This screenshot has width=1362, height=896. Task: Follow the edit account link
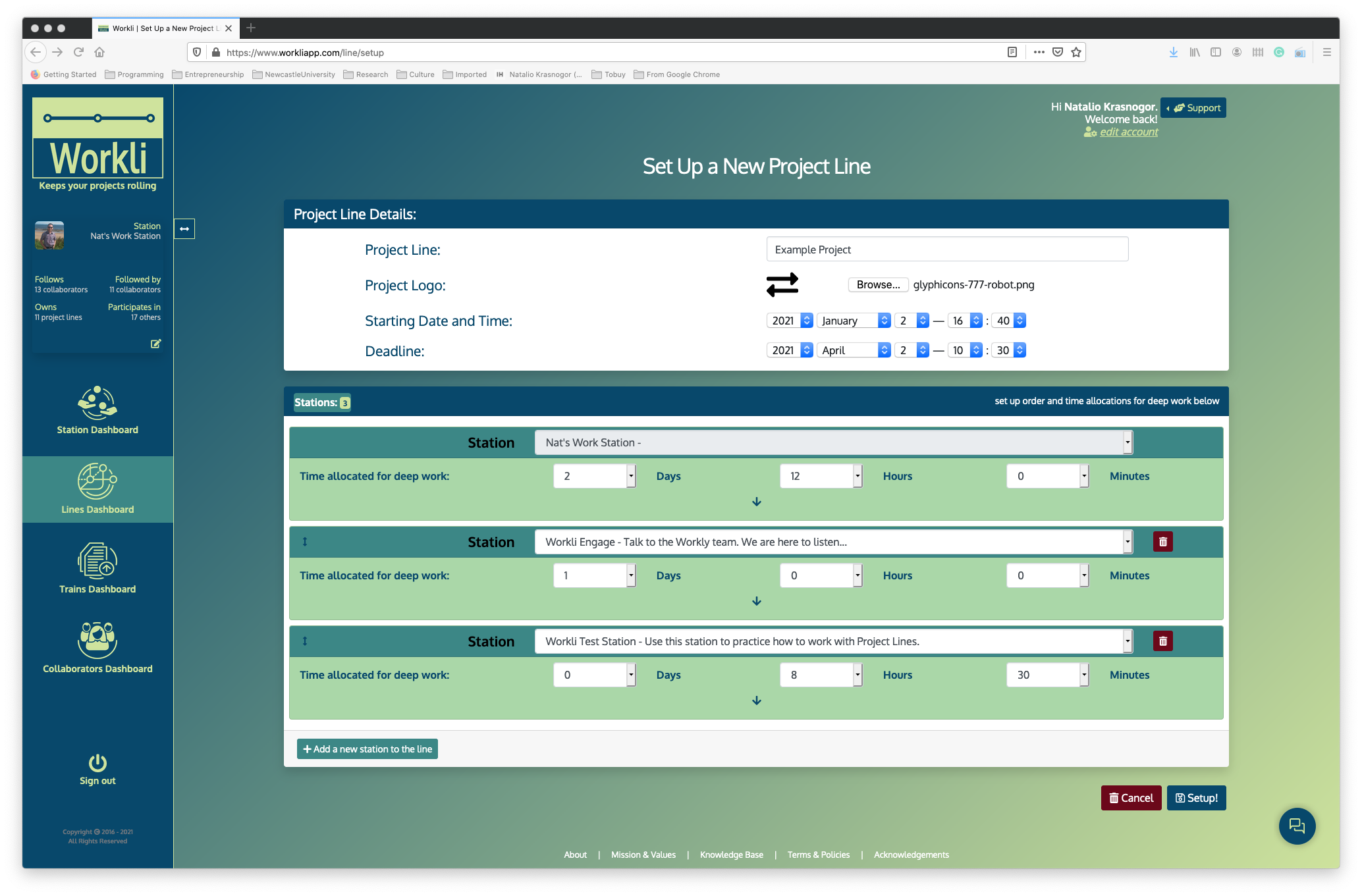pos(1128,132)
